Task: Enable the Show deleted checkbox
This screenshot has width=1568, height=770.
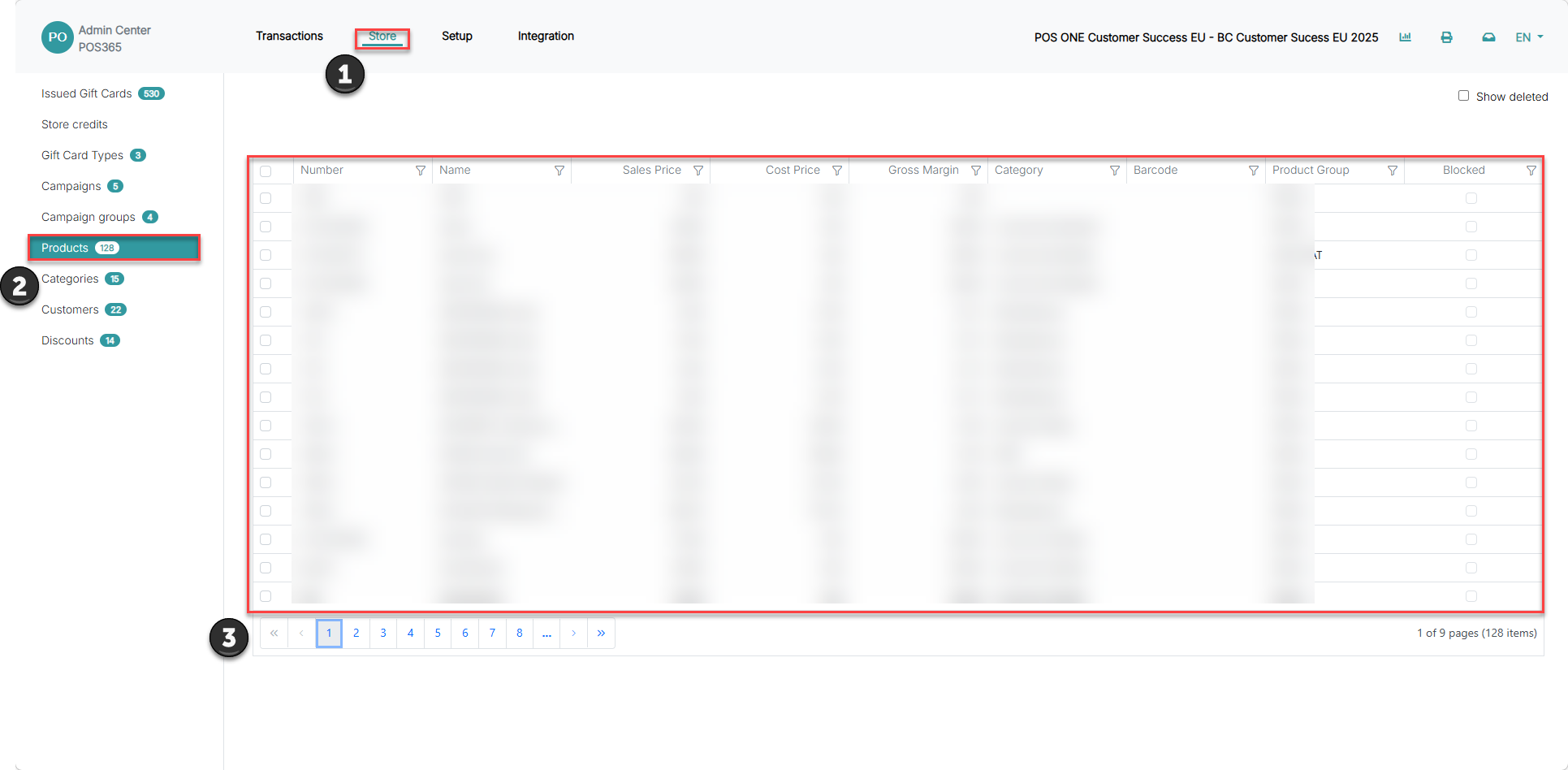Action: [1463, 96]
